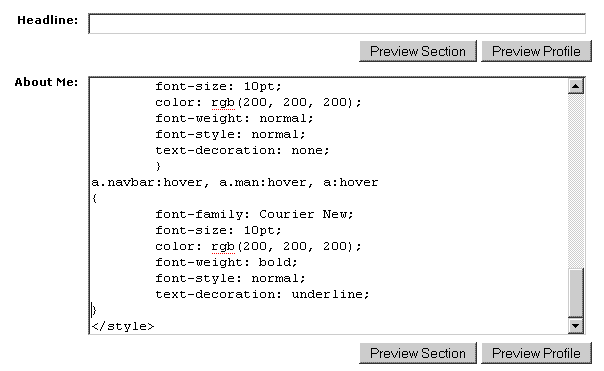Click Preview Profile button under About Me
Image resolution: width=604 pixels, height=371 pixels.
(x=536, y=353)
